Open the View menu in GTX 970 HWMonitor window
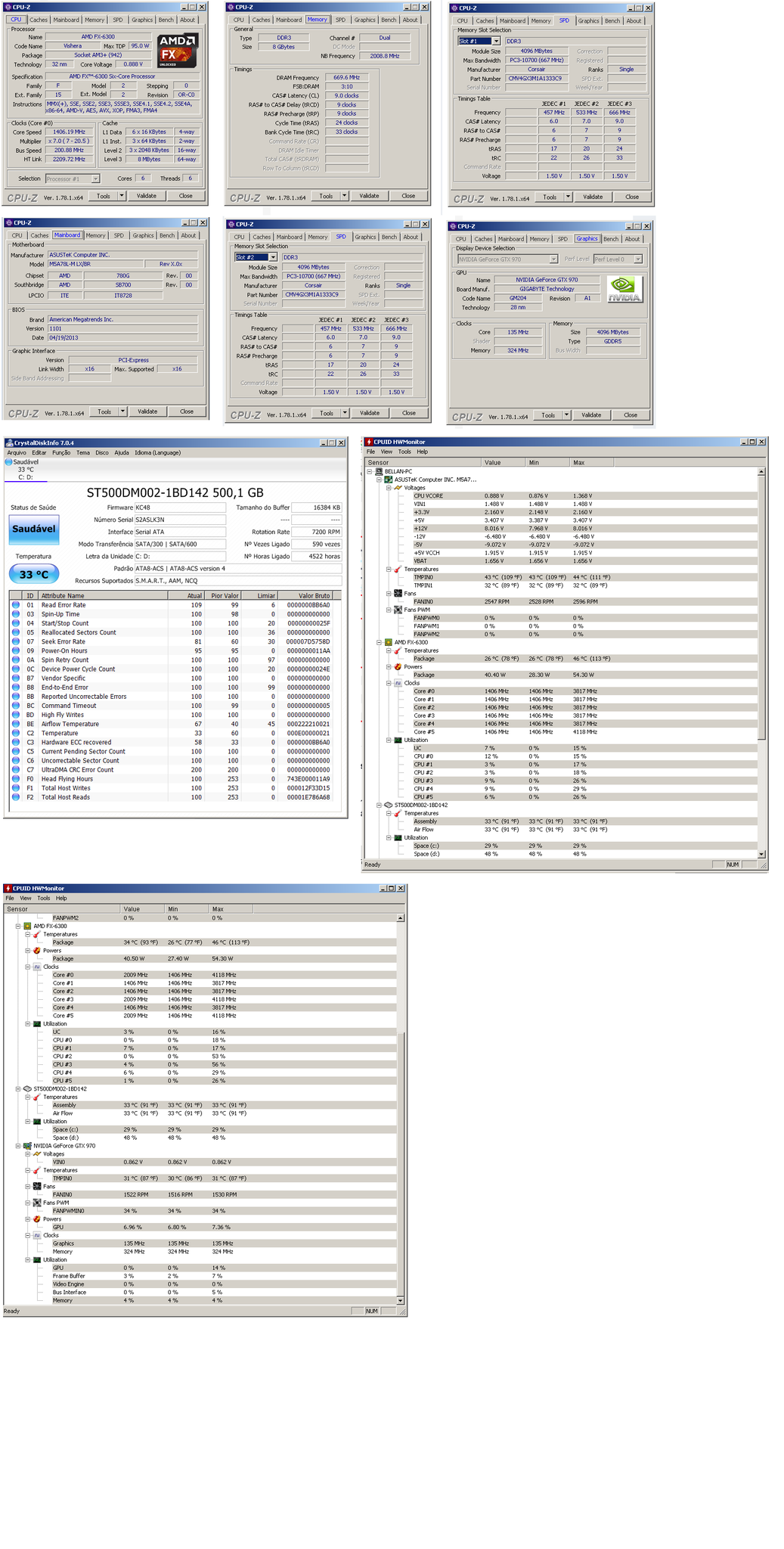The width and height of the screenshot is (784, 1549). [26, 899]
